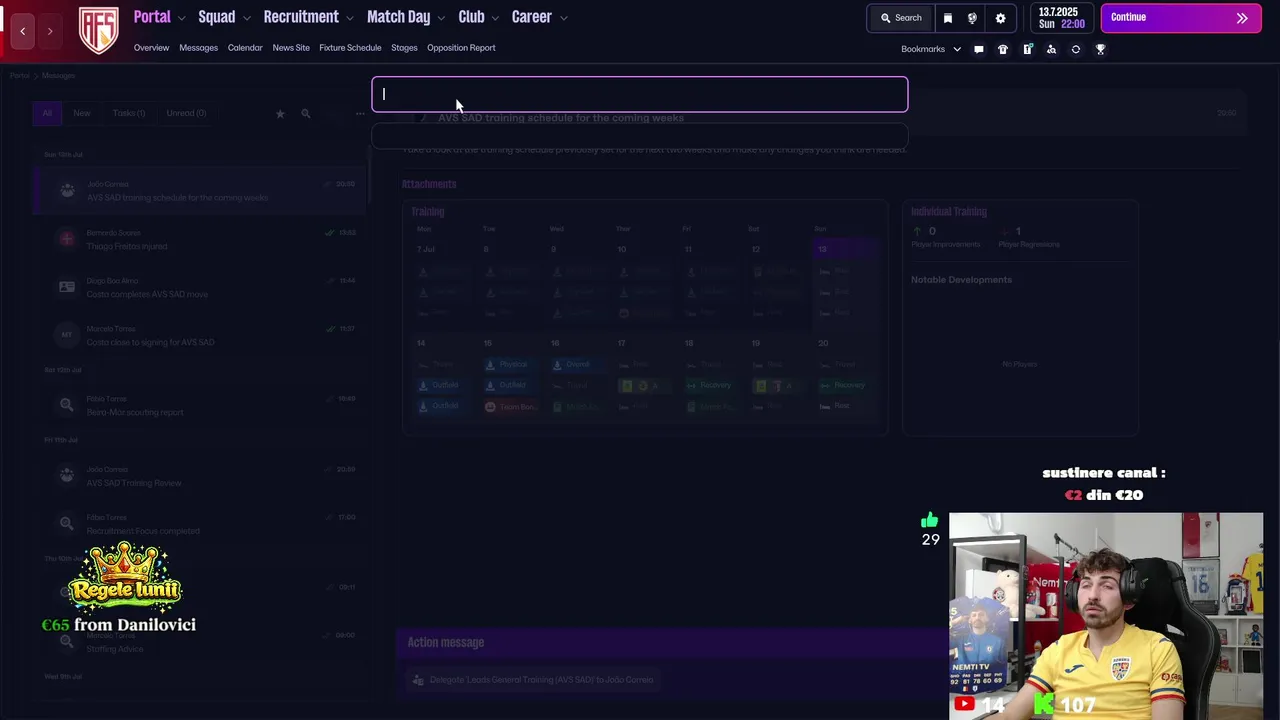This screenshot has height=720, width=1280.
Task: Open the Recruitment main menu
Action: [x=301, y=17]
